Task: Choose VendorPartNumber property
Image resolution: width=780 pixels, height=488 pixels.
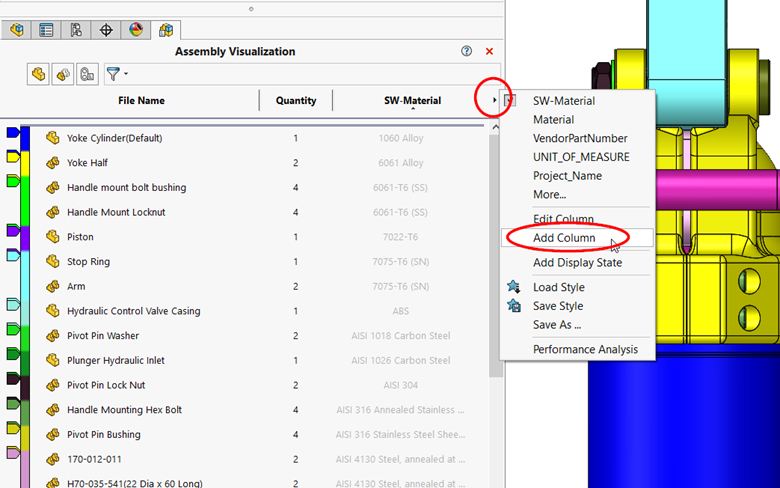Action: click(580, 138)
